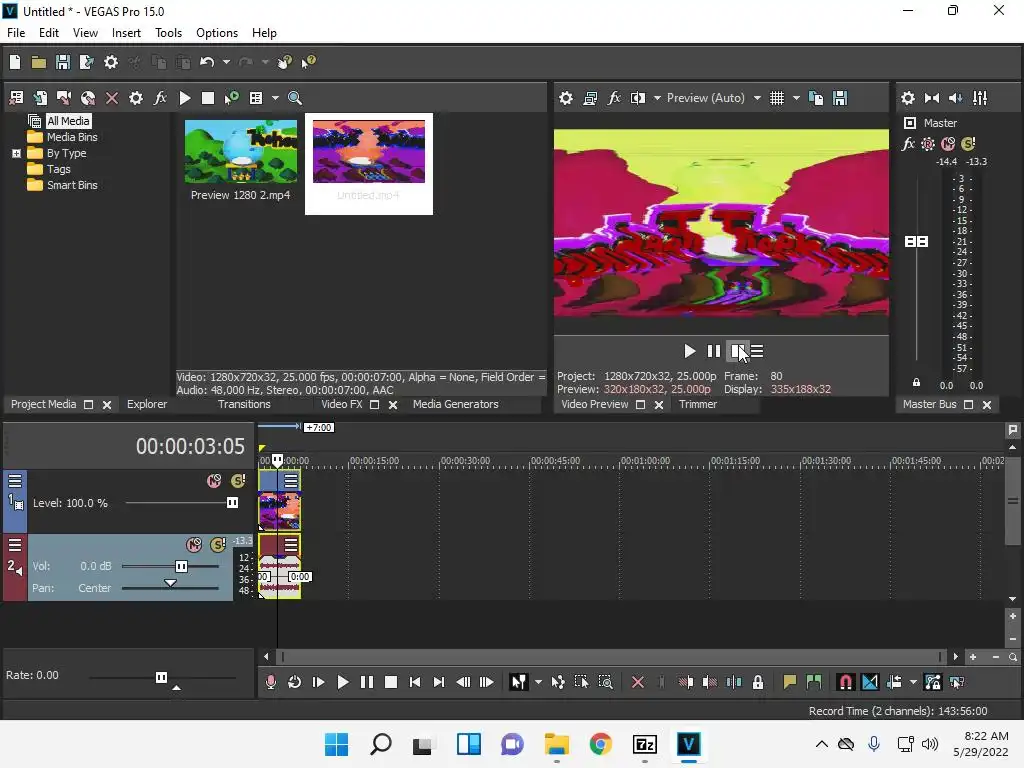
Task: Click the Record microphone button in transport
Action: (x=271, y=682)
